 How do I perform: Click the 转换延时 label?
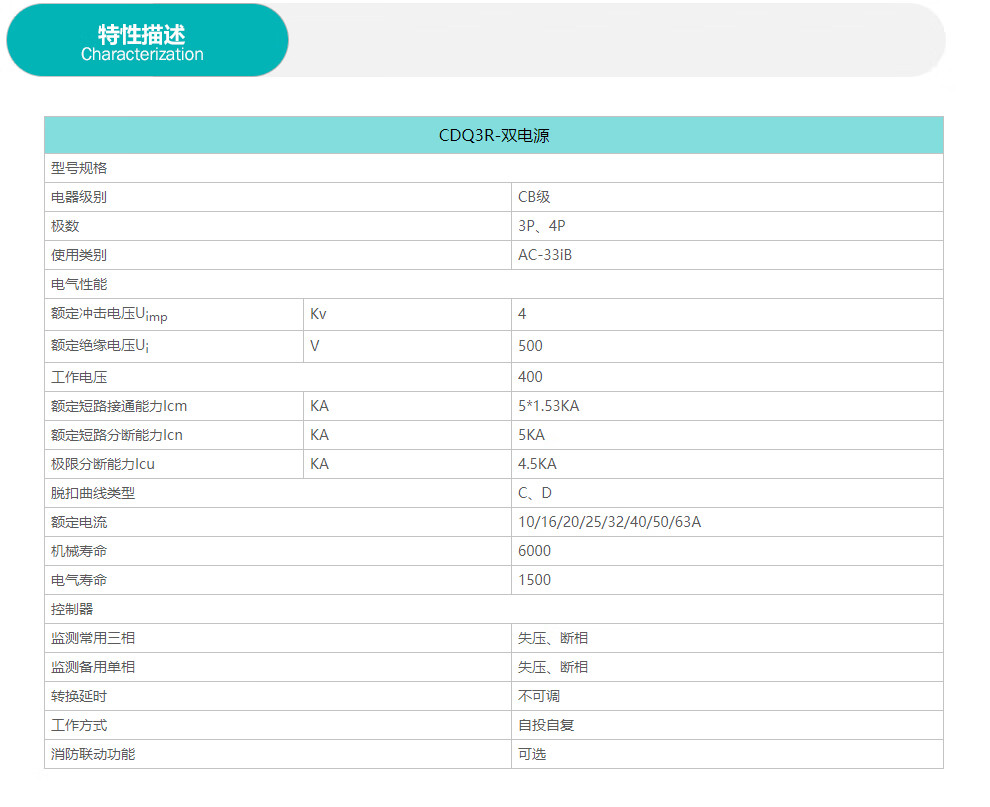coord(79,696)
